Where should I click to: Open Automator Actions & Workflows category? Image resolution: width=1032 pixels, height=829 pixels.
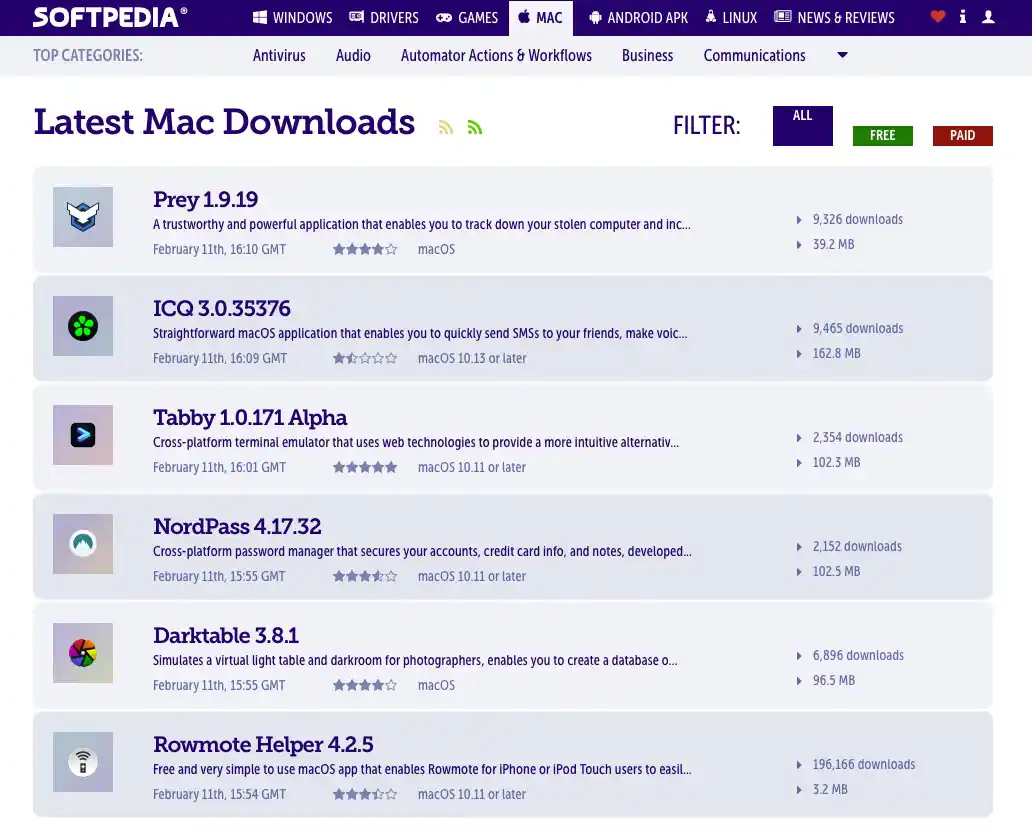[x=496, y=55]
